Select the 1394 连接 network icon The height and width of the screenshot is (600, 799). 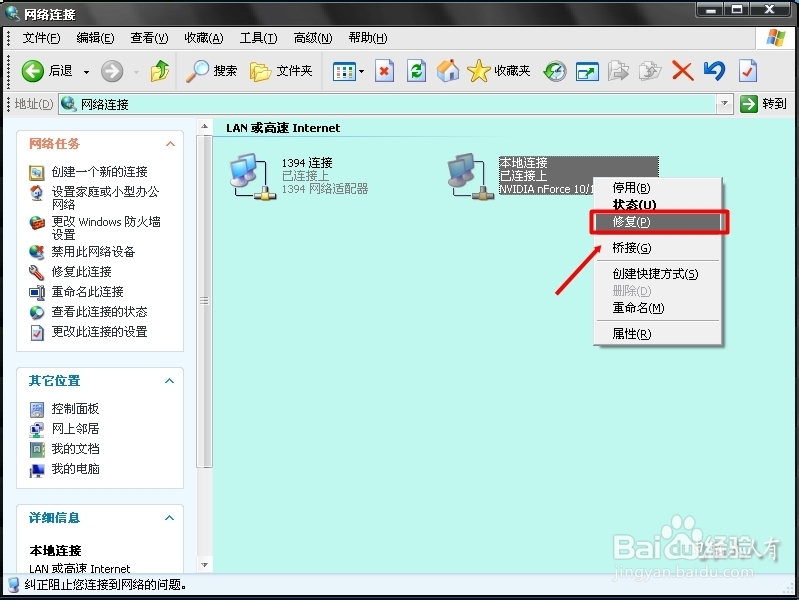pos(253,176)
